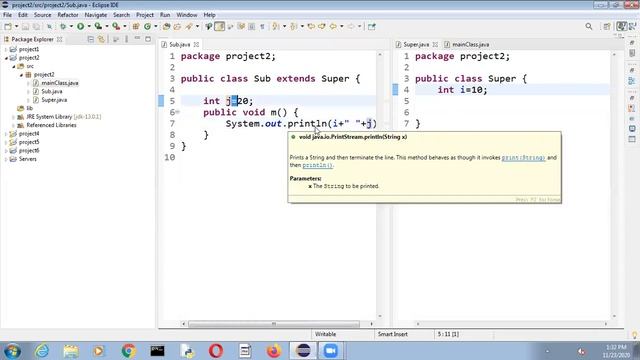The image size is (640, 360).
Task: Click the Previous Annotation toolbar icon
Action: coord(293,27)
